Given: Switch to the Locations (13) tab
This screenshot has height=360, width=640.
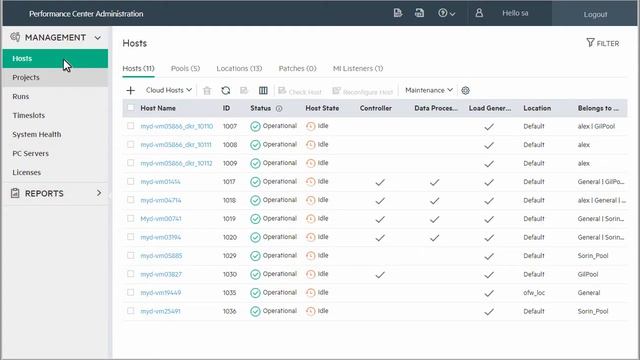Looking at the screenshot, I should click(x=239, y=68).
